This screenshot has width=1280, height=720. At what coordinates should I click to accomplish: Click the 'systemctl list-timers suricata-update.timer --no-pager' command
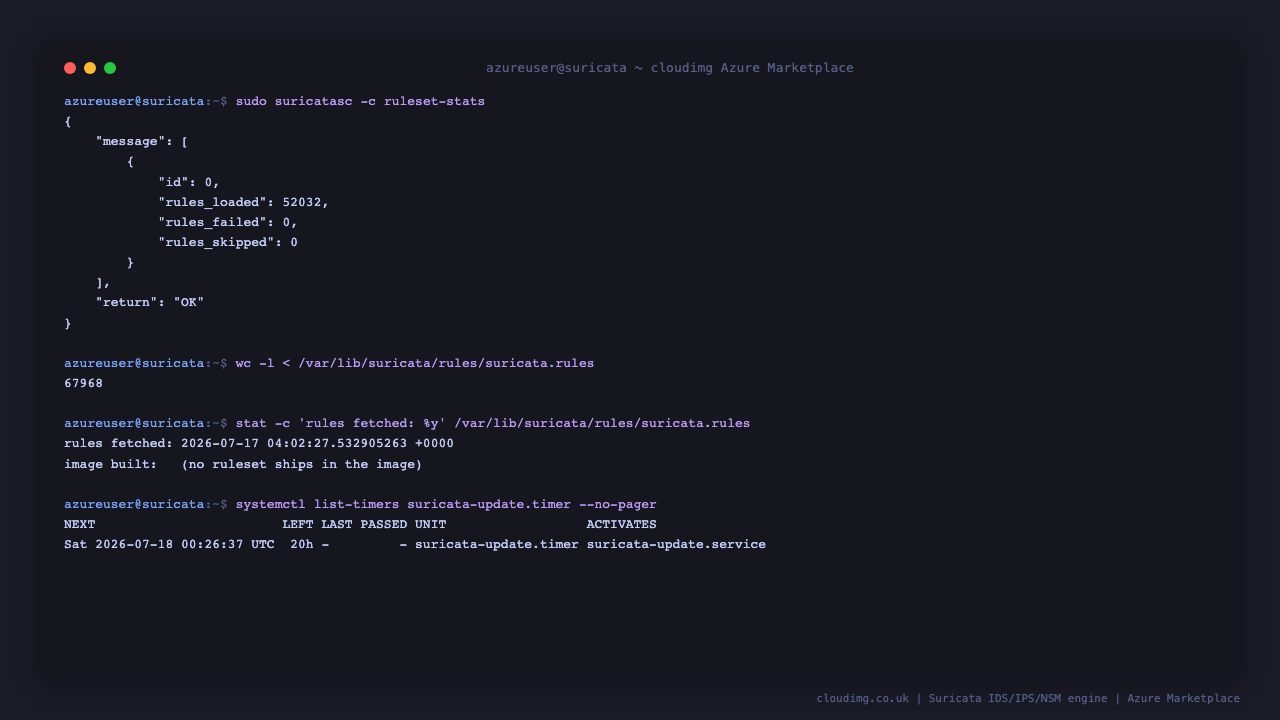pyautogui.click(x=446, y=504)
